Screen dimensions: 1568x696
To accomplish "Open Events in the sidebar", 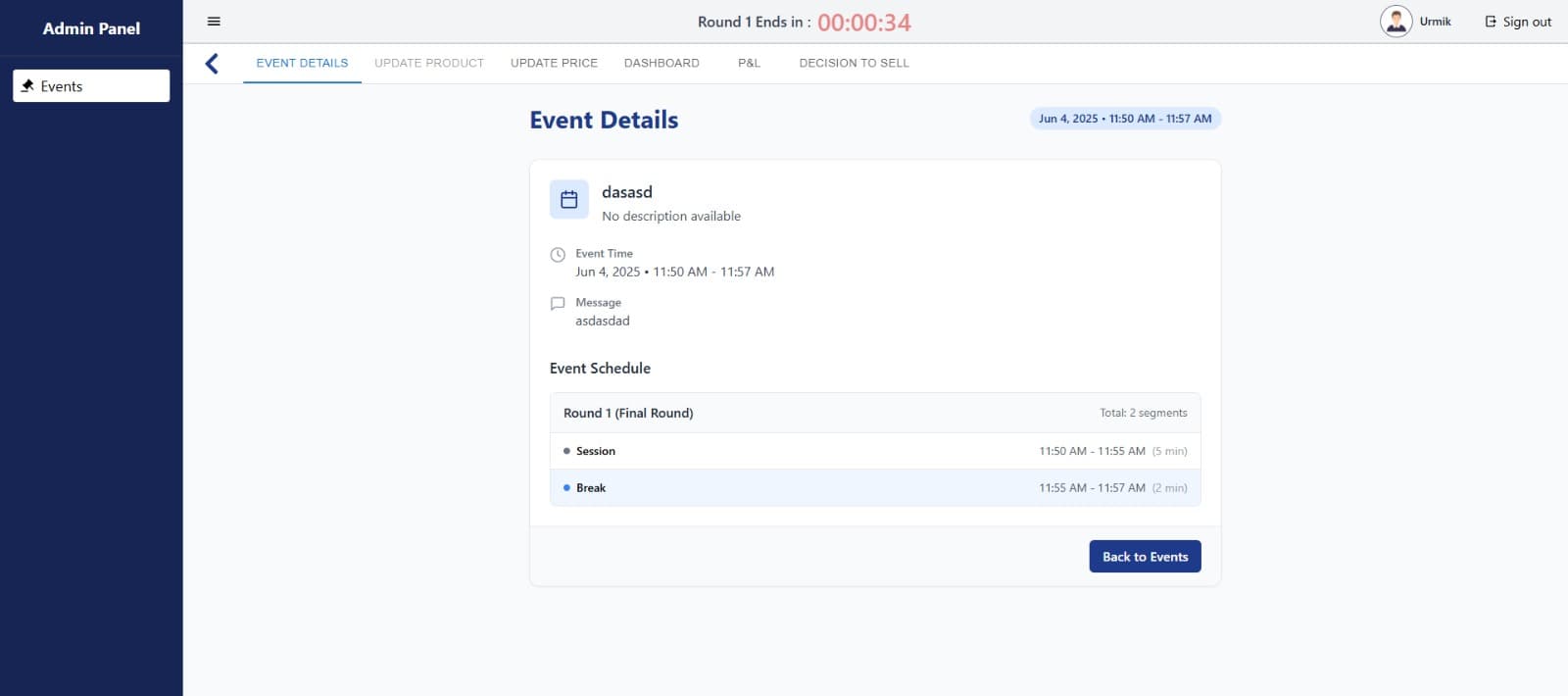I will 91,86.
